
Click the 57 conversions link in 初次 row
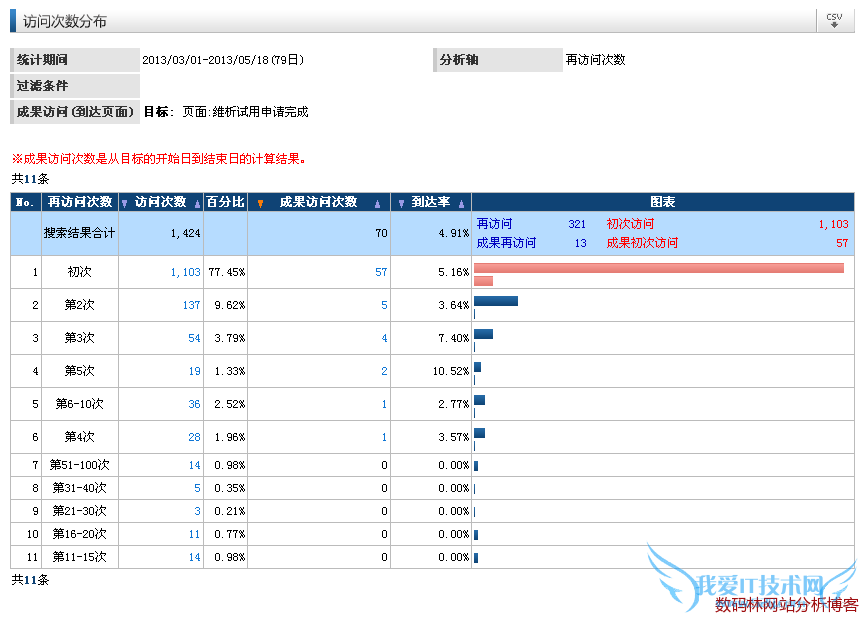pyautogui.click(x=381, y=272)
